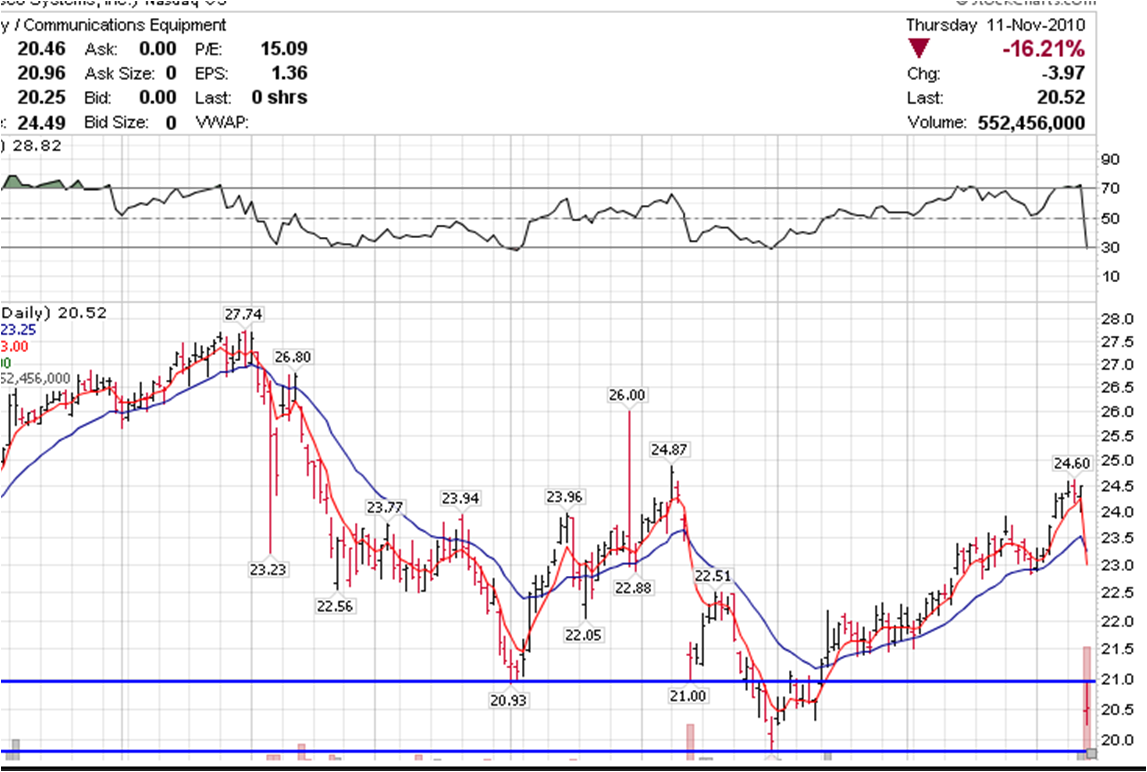
Task: Click the 24.60 high price label
Action: pyautogui.click(x=1072, y=463)
